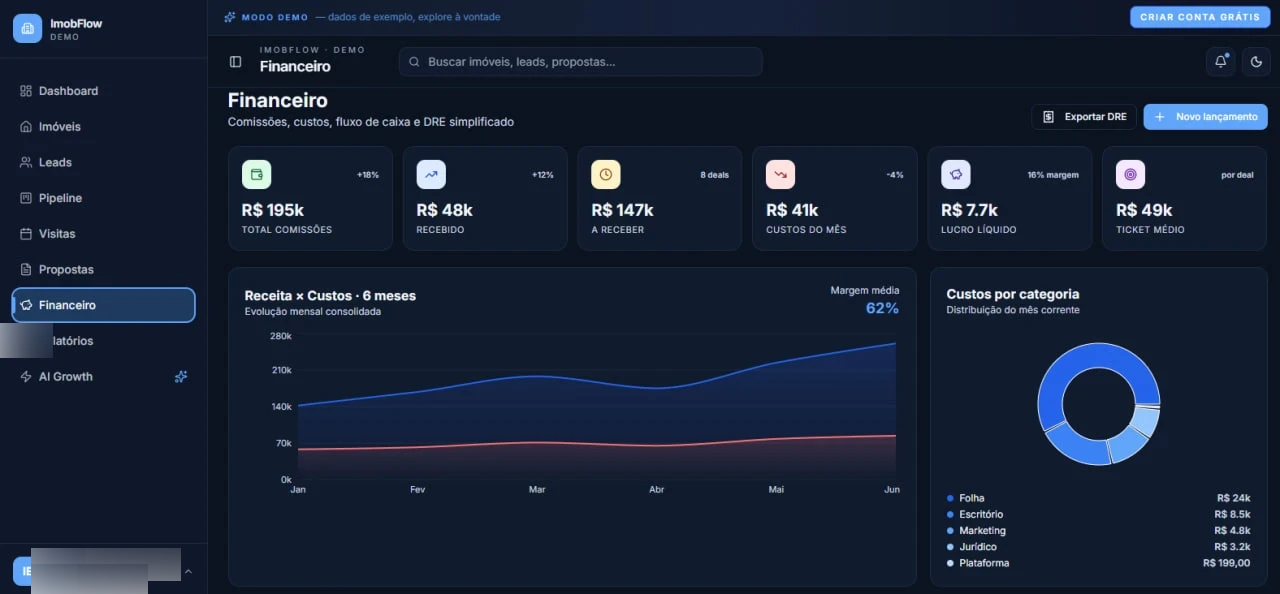The height and width of the screenshot is (594, 1280).
Task: Click the Custos do Mês trending-down icon
Action: pos(780,174)
